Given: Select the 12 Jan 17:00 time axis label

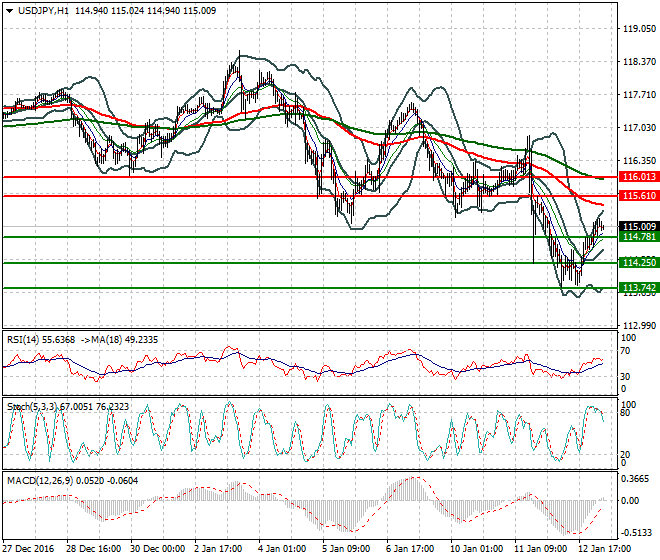Looking at the screenshot, I should [x=605, y=549].
